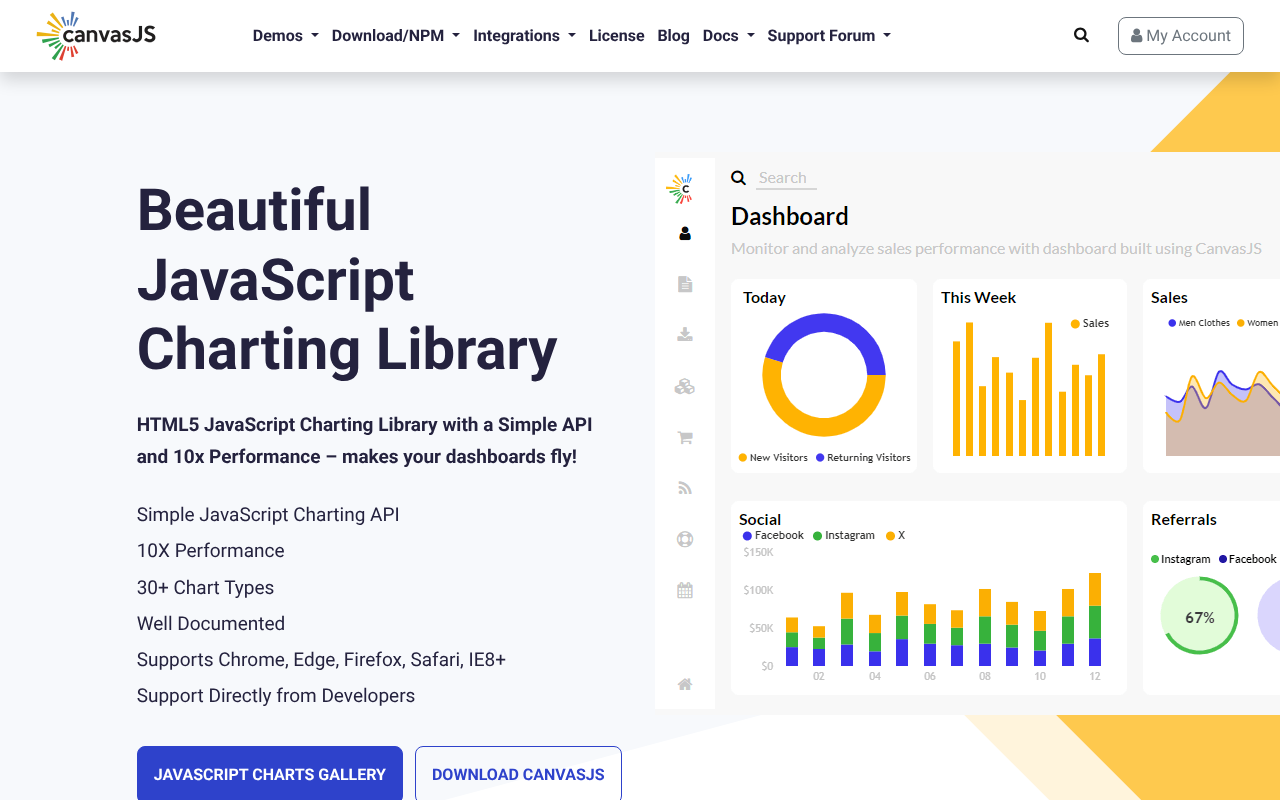Viewport: 1280px width, 800px height.
Task: Expand the Integrations dropdown menu
Action: tap(524, 36)
